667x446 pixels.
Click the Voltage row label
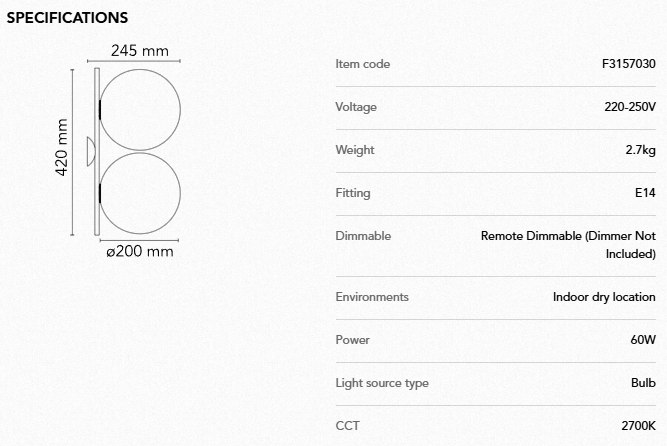click(x=356, y=107)
